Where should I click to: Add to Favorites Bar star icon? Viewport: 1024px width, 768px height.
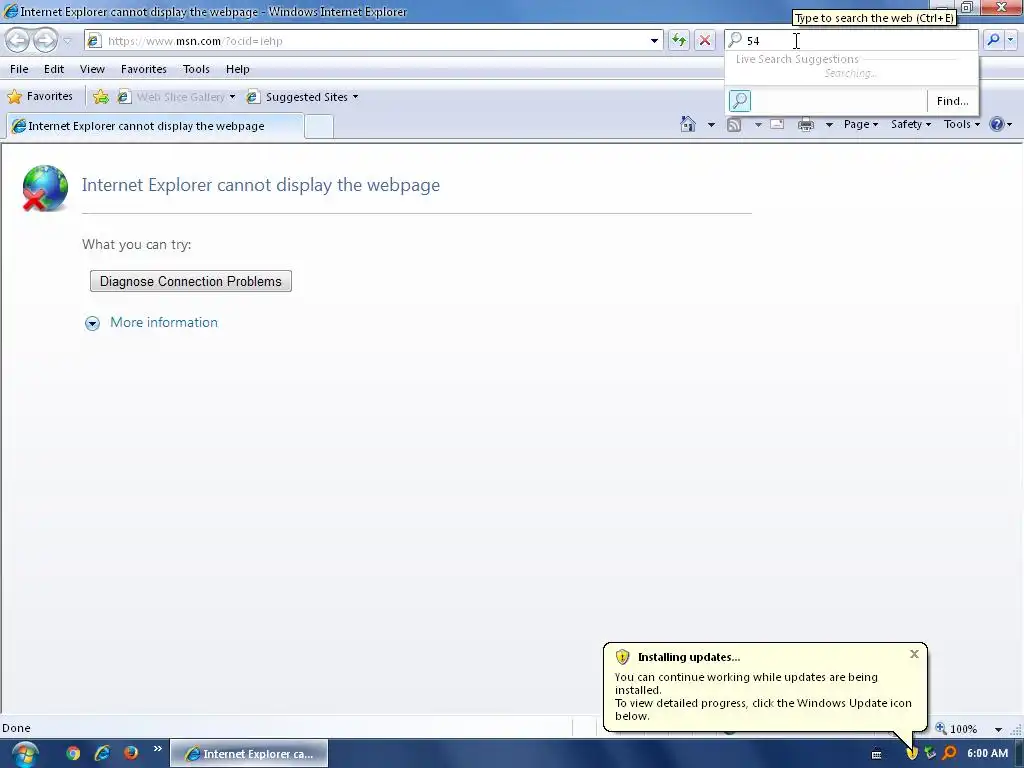pos(101,97)
